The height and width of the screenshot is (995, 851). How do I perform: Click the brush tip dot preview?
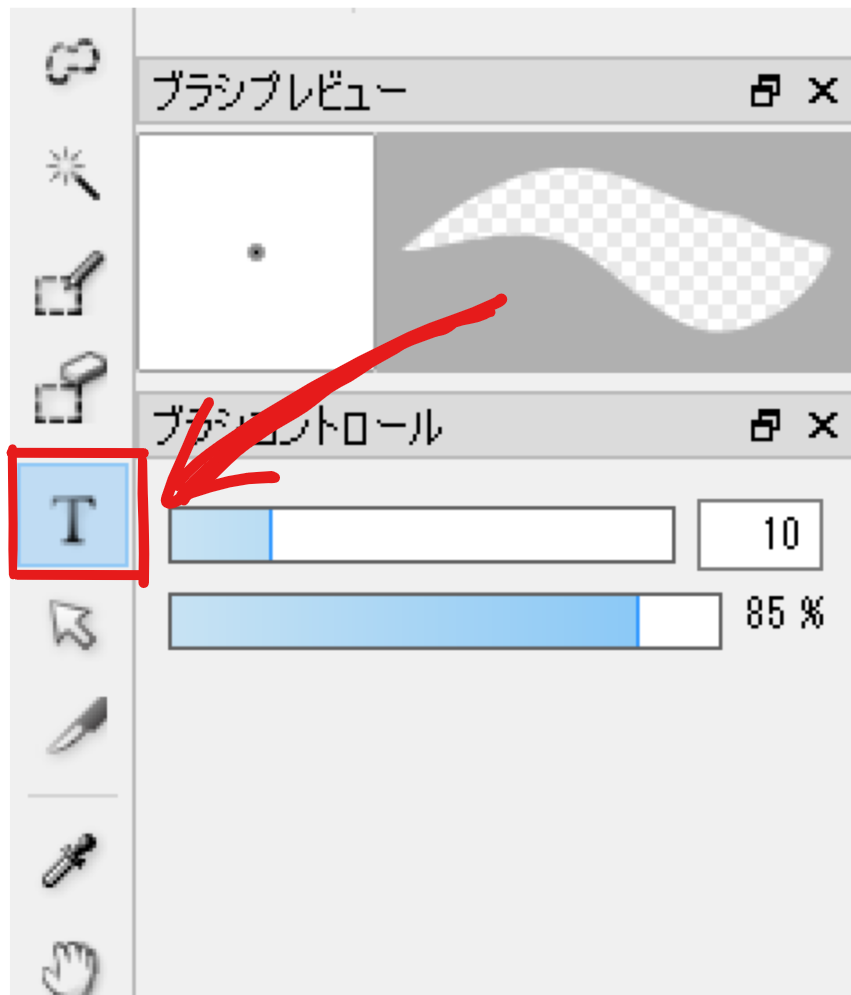click(x=256, y=253)
